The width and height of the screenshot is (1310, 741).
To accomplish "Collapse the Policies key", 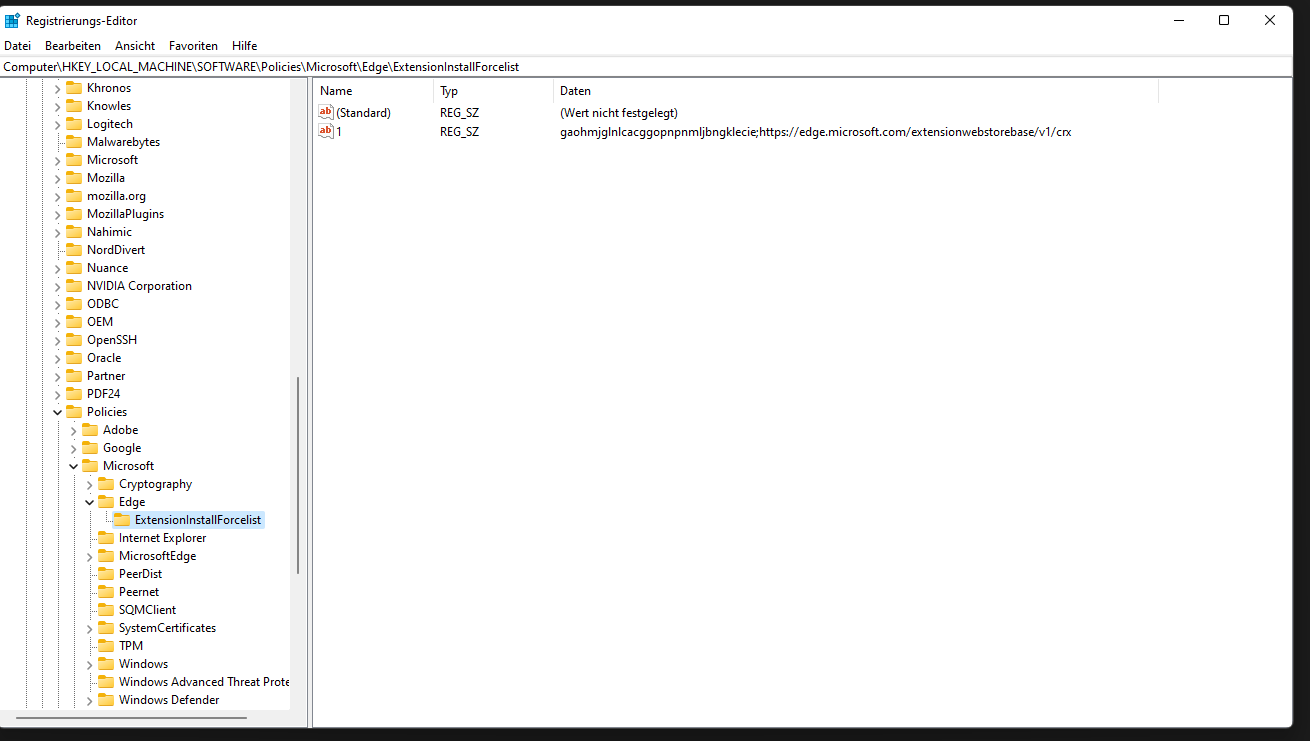I will [x=57, y=412].
